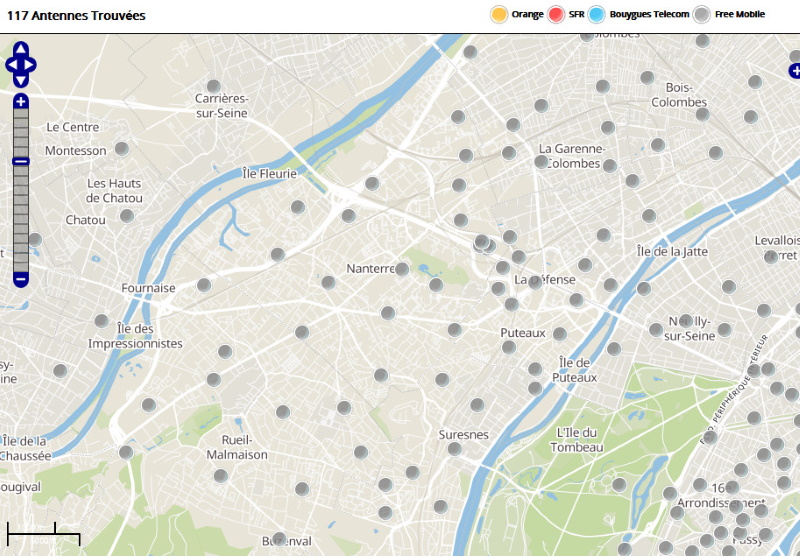
Task: Toggle the Free Mobile gray legend circle
Action: 702,14
